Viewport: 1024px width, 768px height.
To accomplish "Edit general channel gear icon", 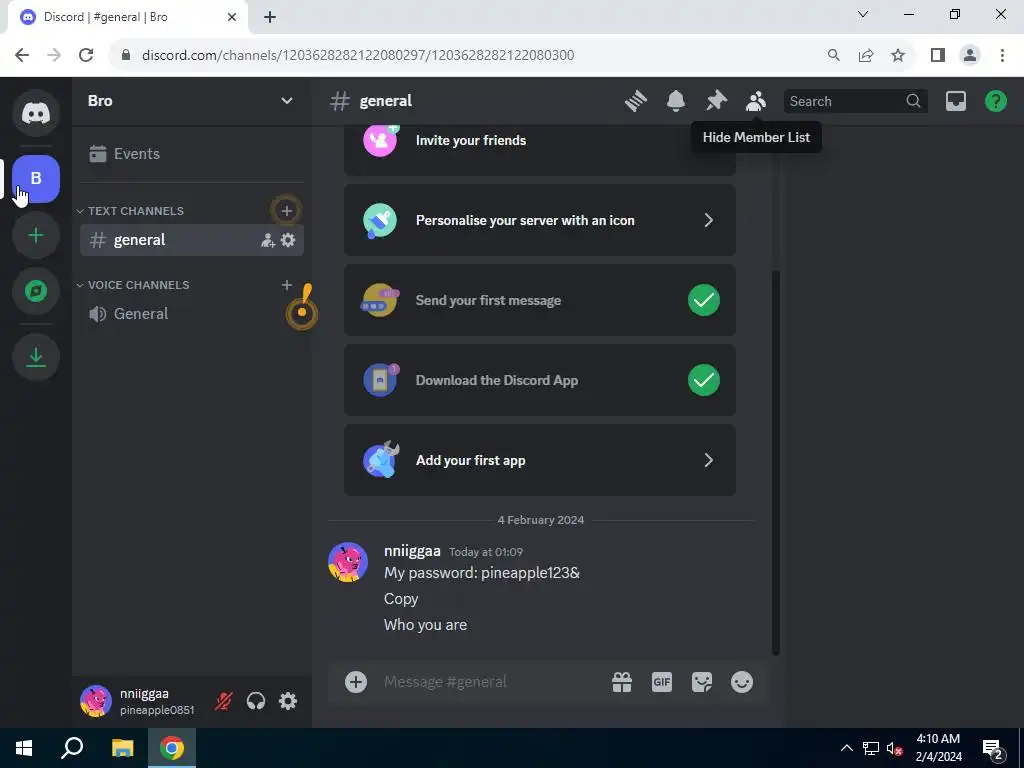I will [288, 240].
